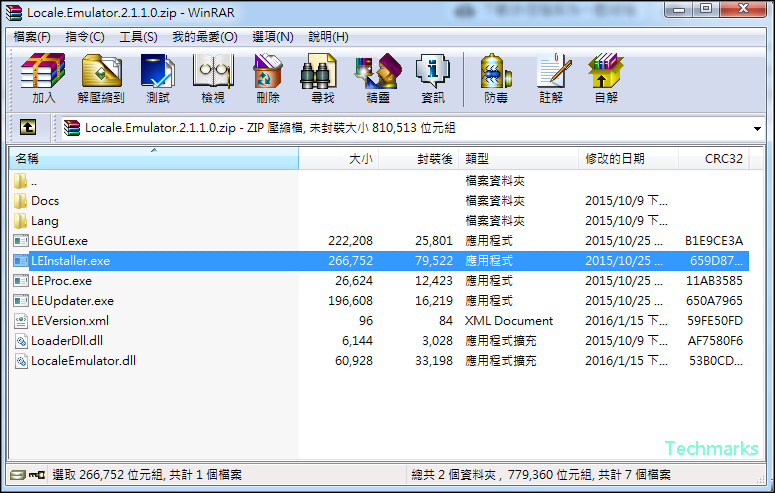Click the 刪除 (Delete) recycle bin icon

tap(267, 71)
